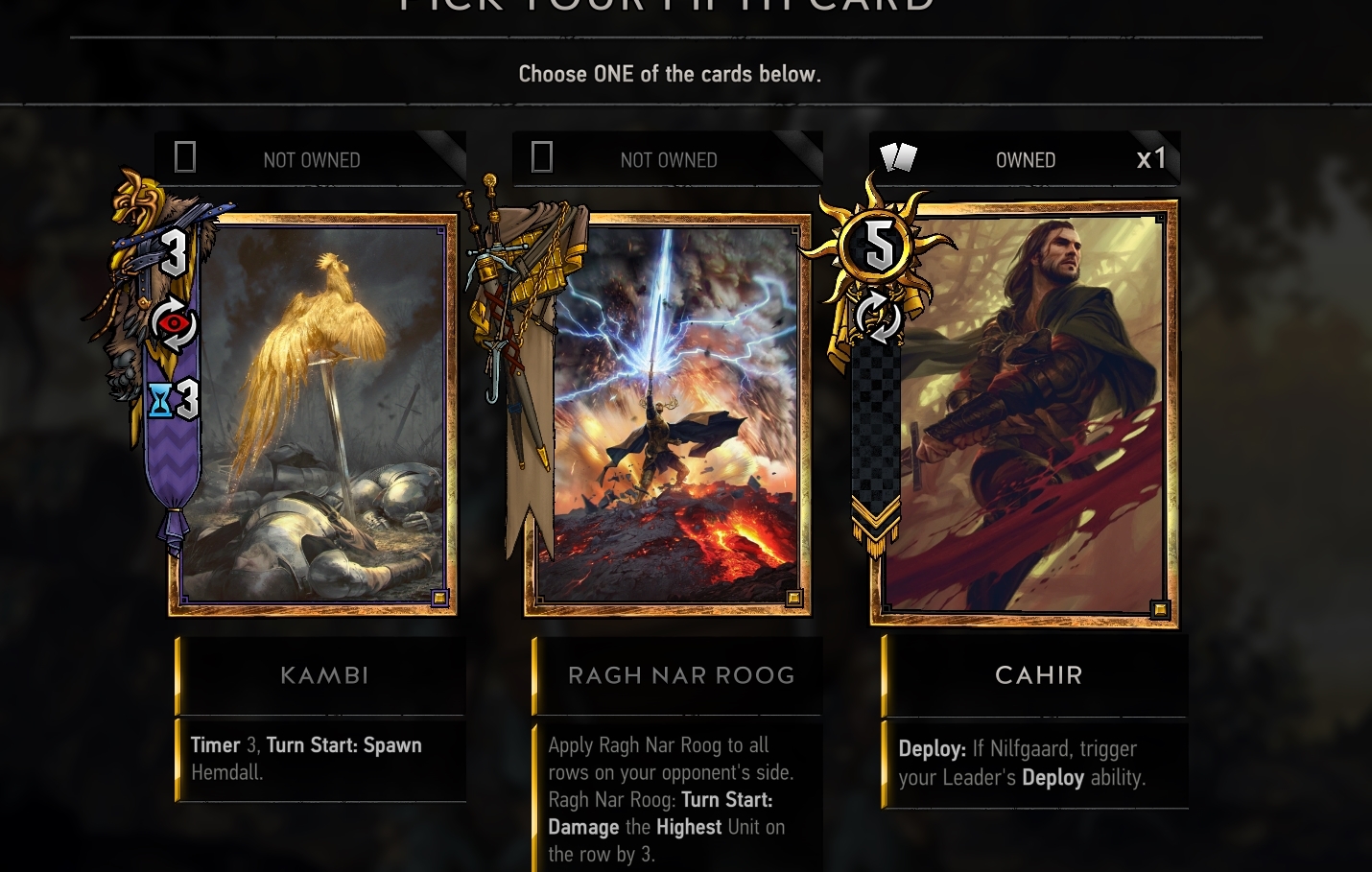Click the KAMBI name label
1372x872 pixels.
[x=324, y=675]
